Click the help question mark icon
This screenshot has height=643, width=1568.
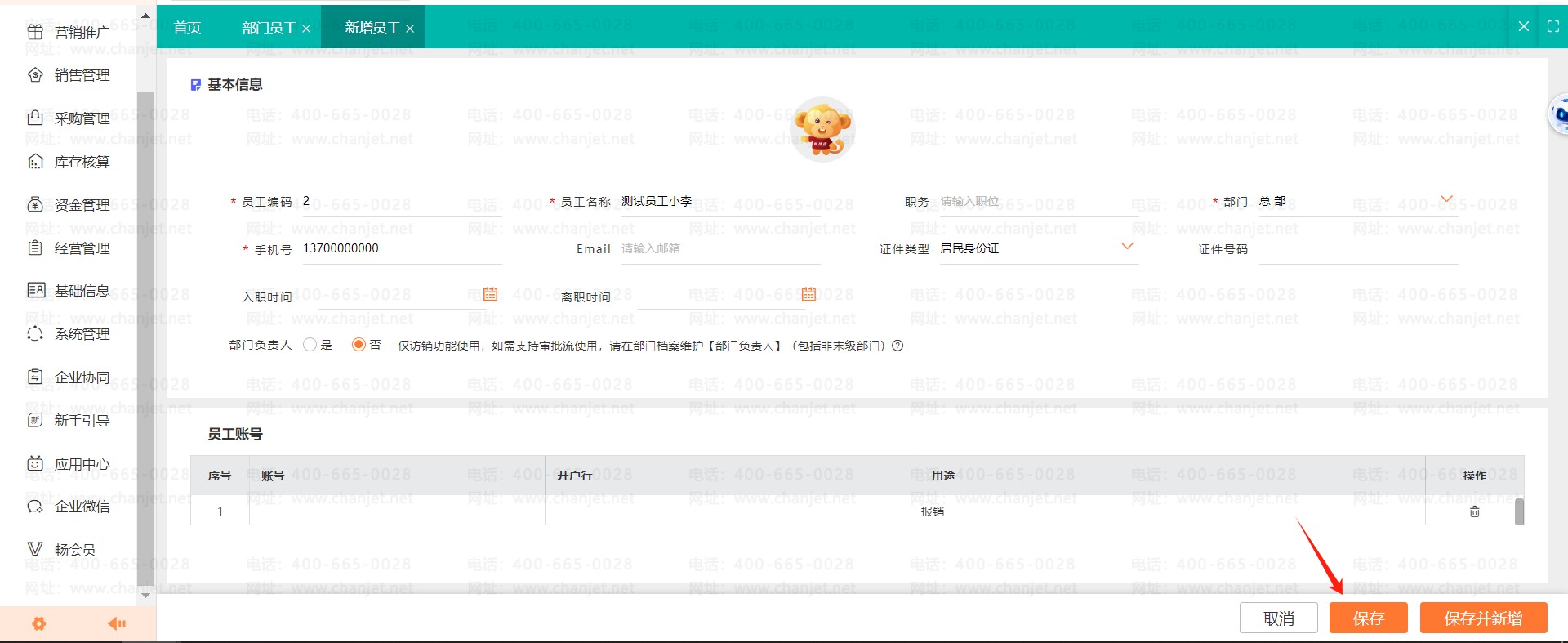click(x=898, y=346)
